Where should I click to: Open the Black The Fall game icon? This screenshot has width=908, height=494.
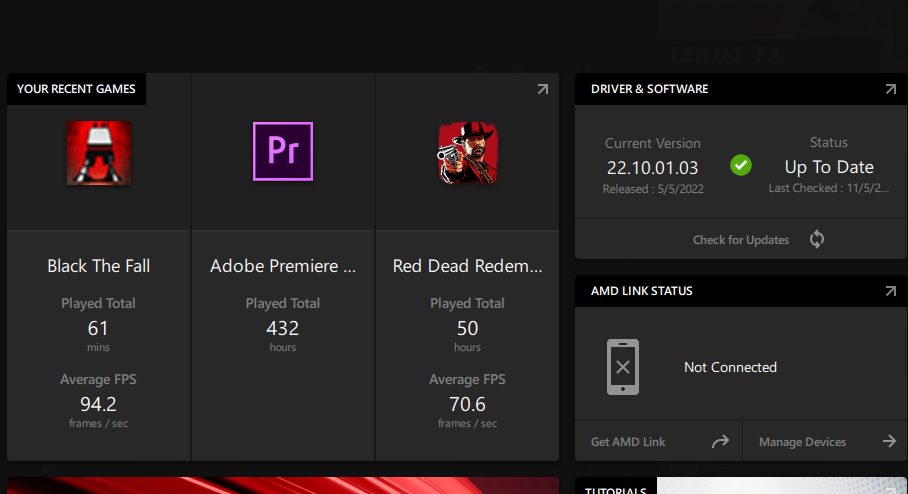[x=98, y=153]
